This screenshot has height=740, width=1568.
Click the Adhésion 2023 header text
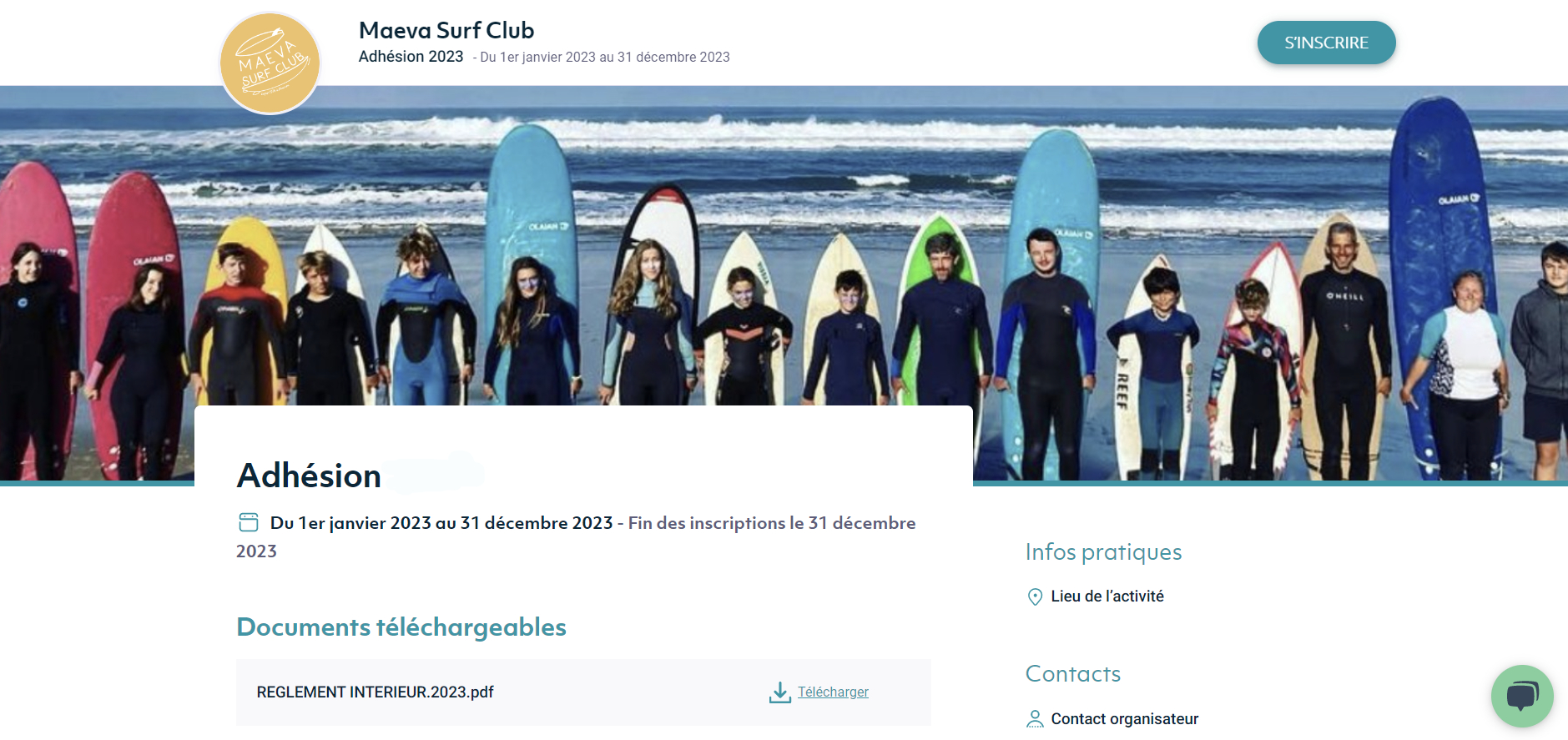411,57
